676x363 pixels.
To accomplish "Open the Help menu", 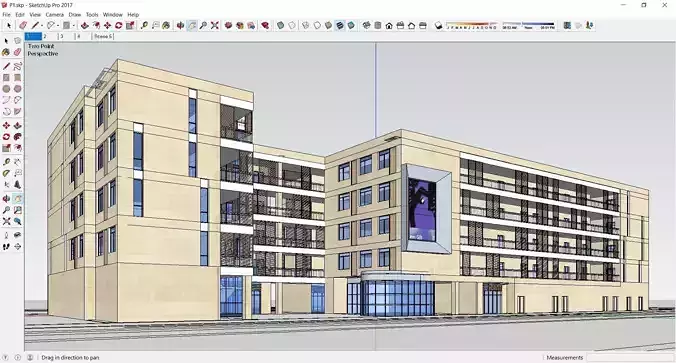I will coord(133,15).
